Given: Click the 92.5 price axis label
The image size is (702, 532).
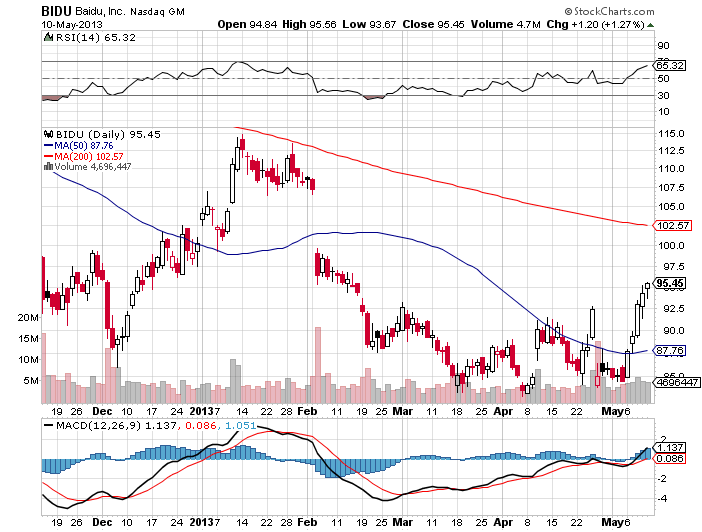Looking at the screenshot, I should pos(673,309).
